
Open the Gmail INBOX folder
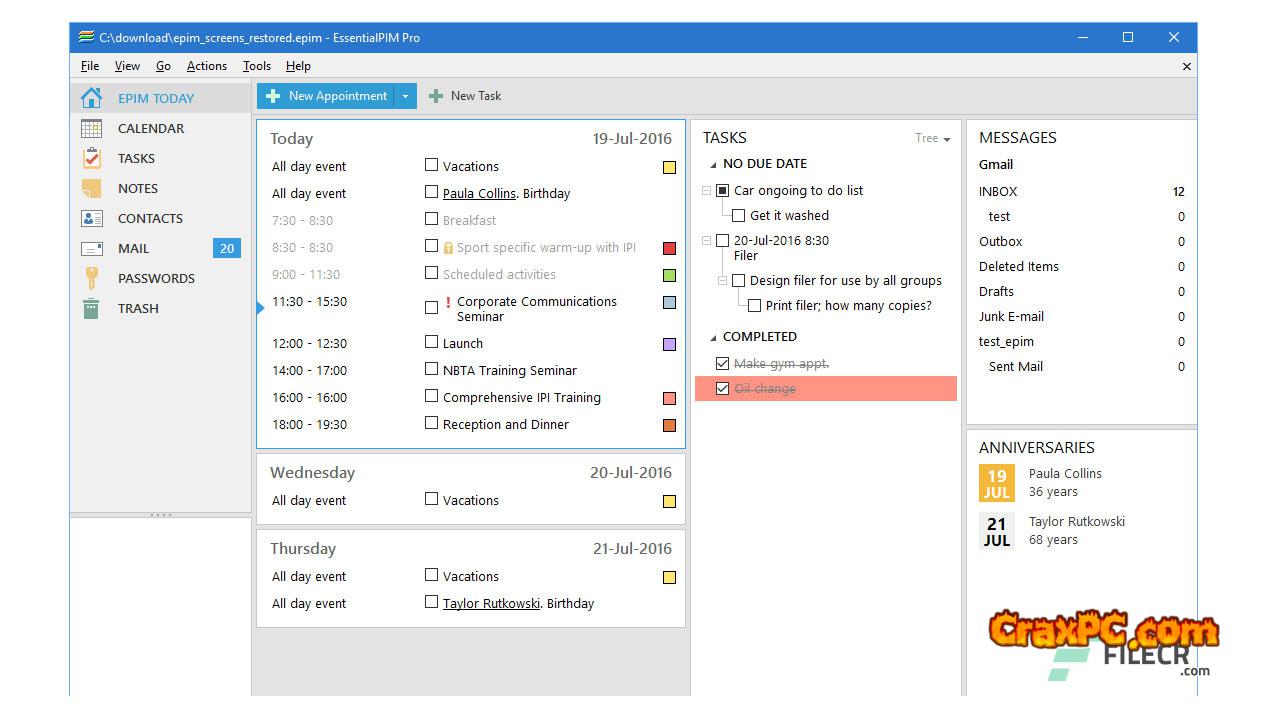coord(998,191)
